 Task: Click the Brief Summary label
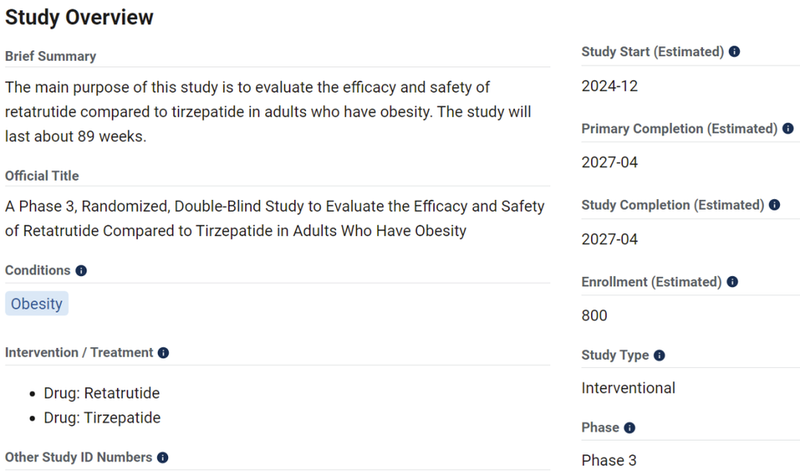51,56
